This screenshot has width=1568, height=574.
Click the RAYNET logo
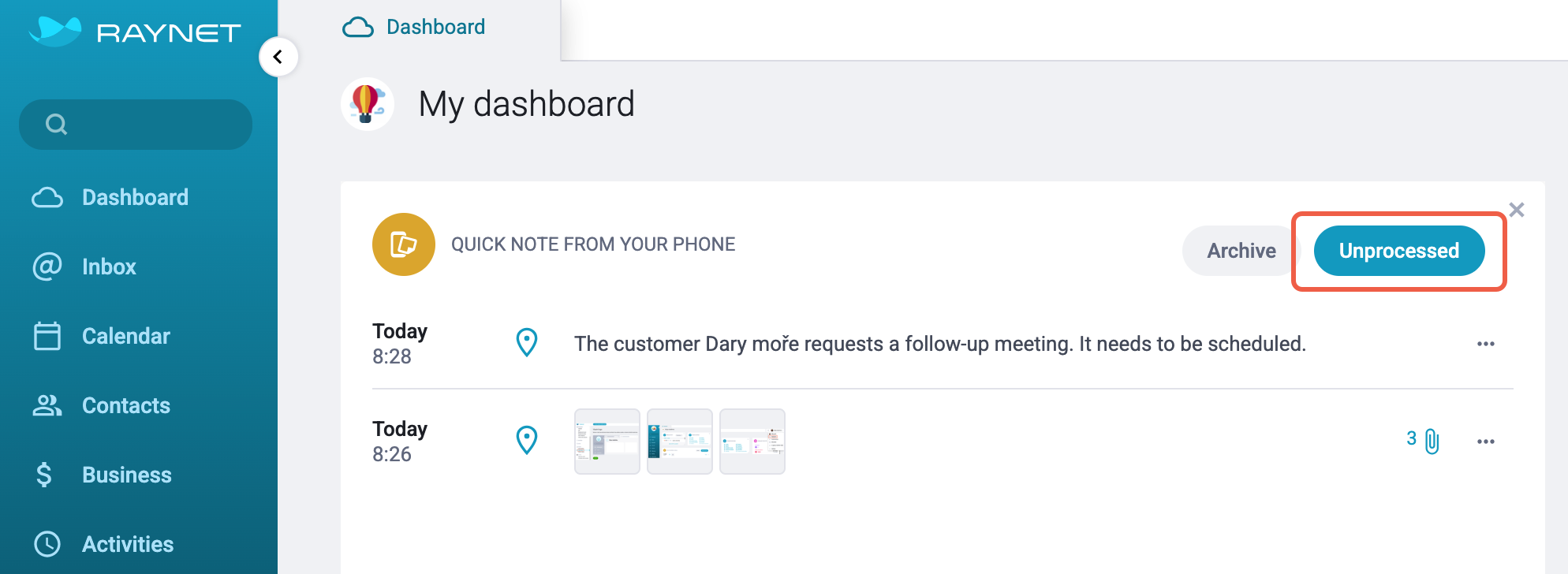click(x=135, y=32)
